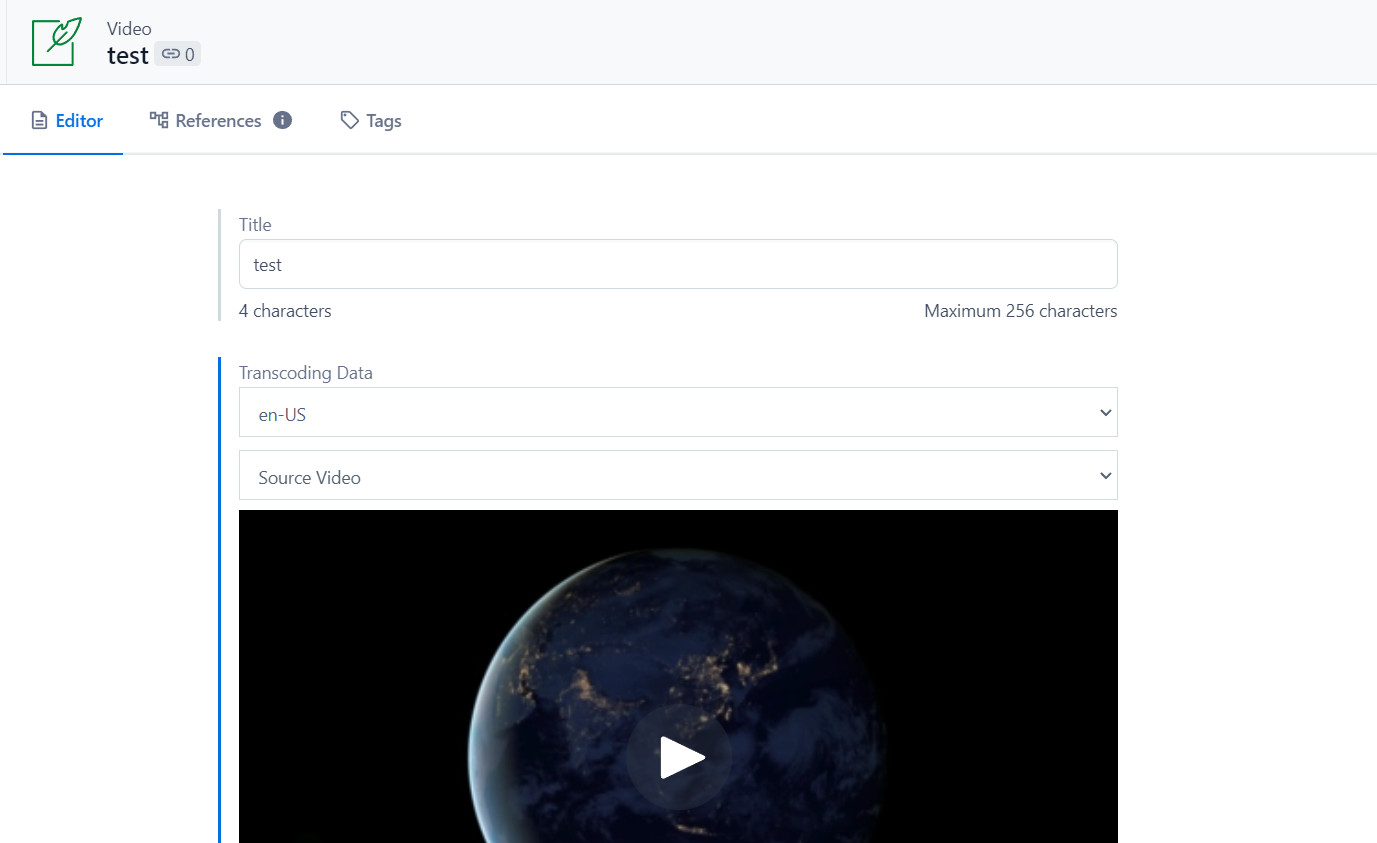This screenshot has width=1377, height=843.
Task: Click the References info icon
Action: click(x=283, y=120)
